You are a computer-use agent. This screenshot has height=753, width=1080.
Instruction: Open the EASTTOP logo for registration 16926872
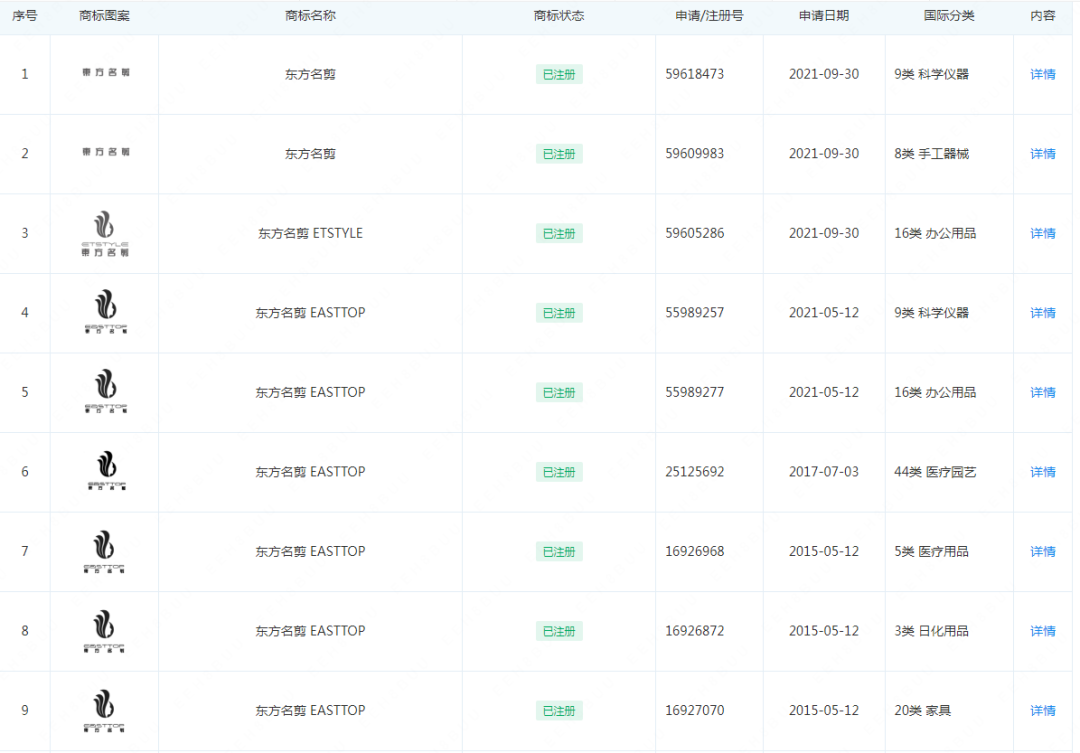(104, 630)
